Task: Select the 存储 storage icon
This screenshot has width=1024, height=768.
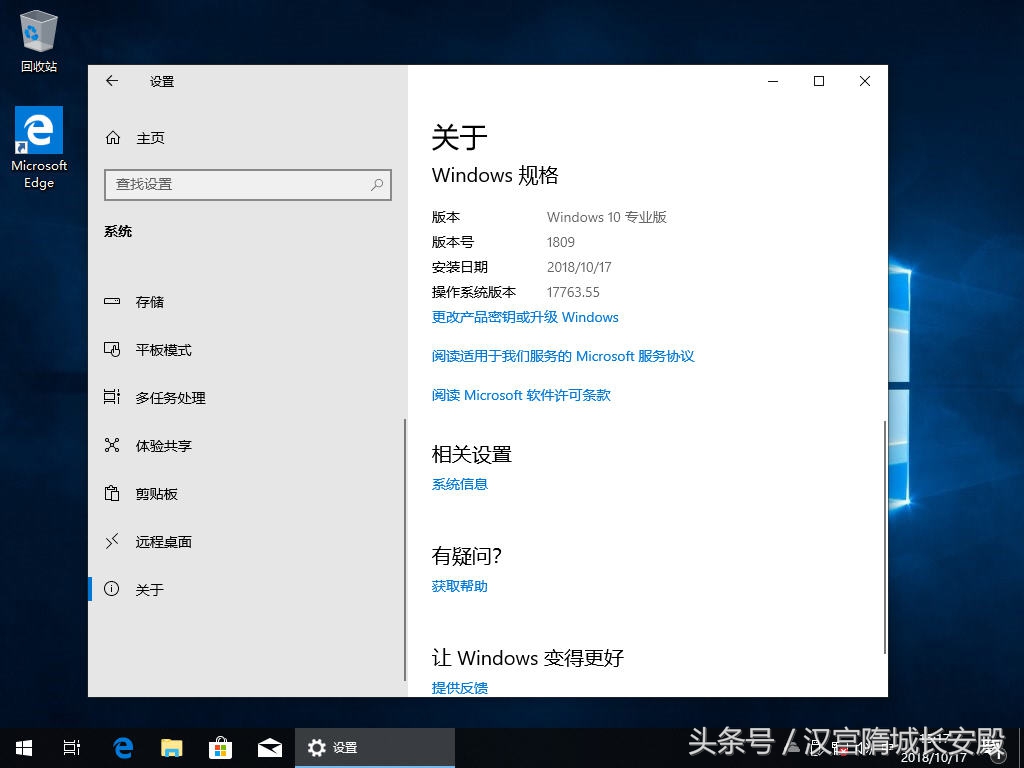Action: click(x=112, y=302)
